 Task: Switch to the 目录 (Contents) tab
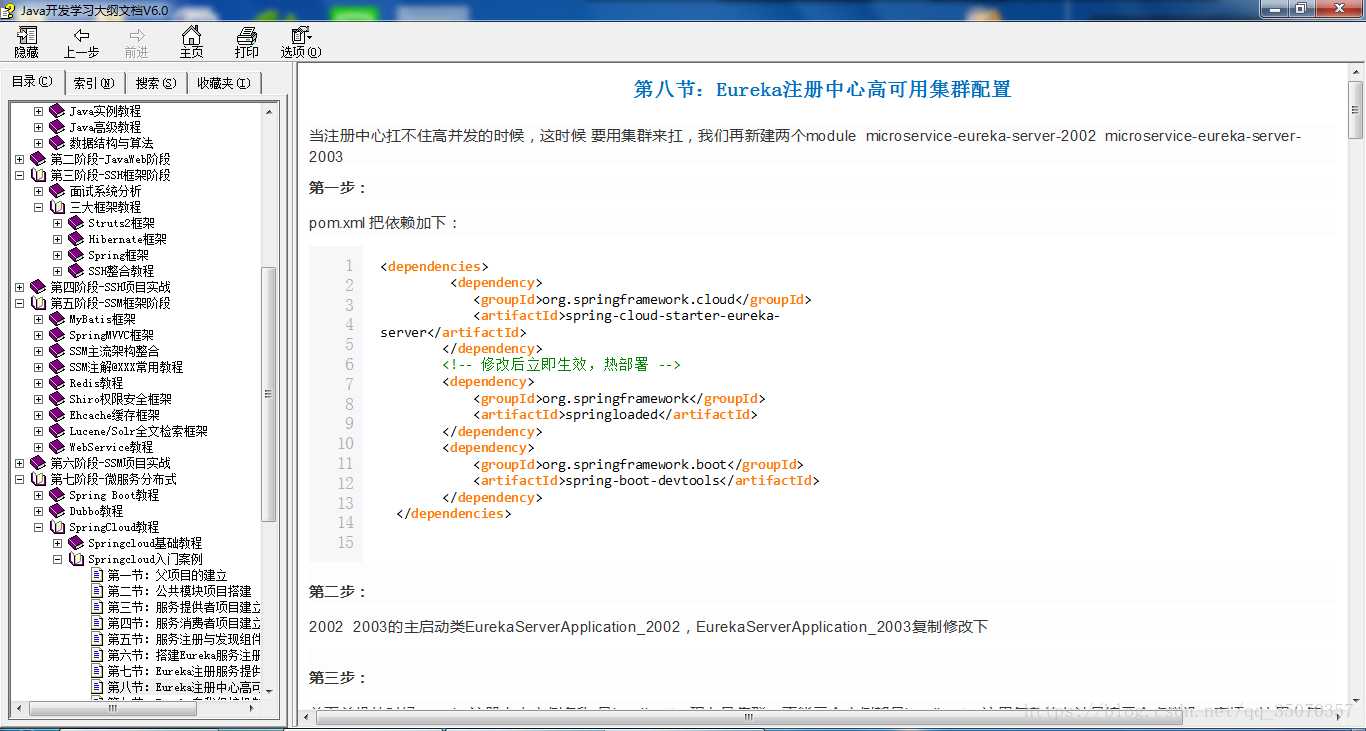tap(32, 82)
